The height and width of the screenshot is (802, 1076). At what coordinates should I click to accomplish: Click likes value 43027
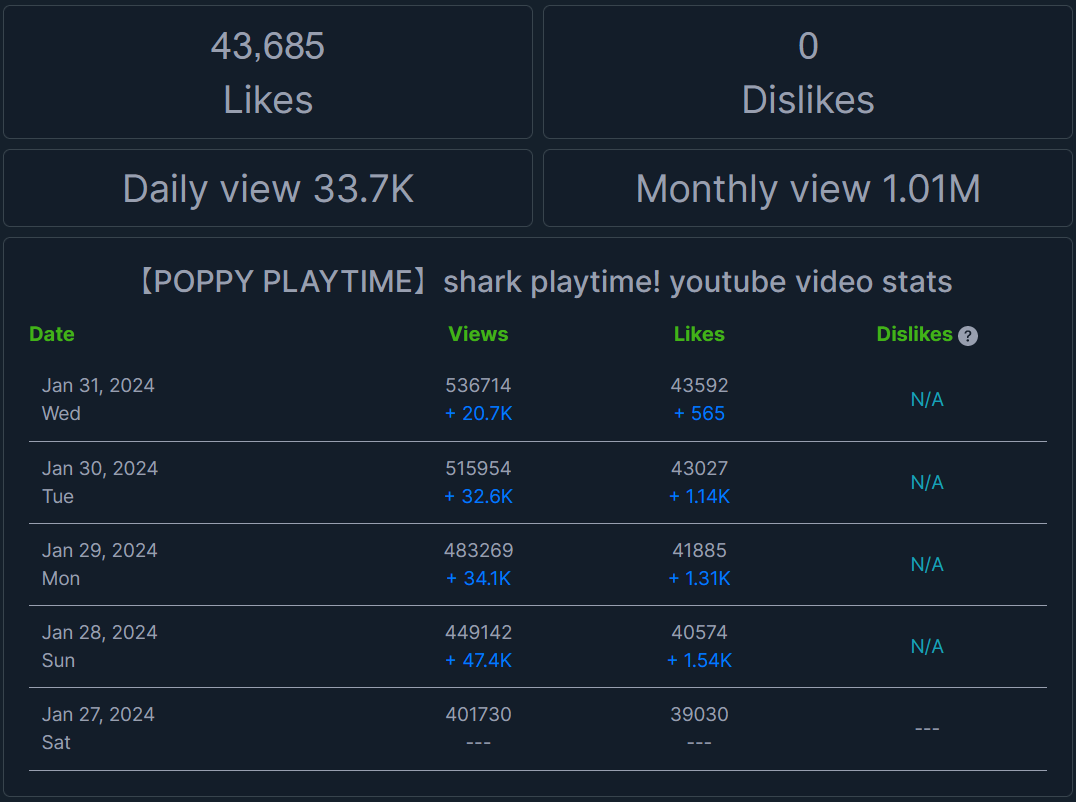(x=699, y=469)
